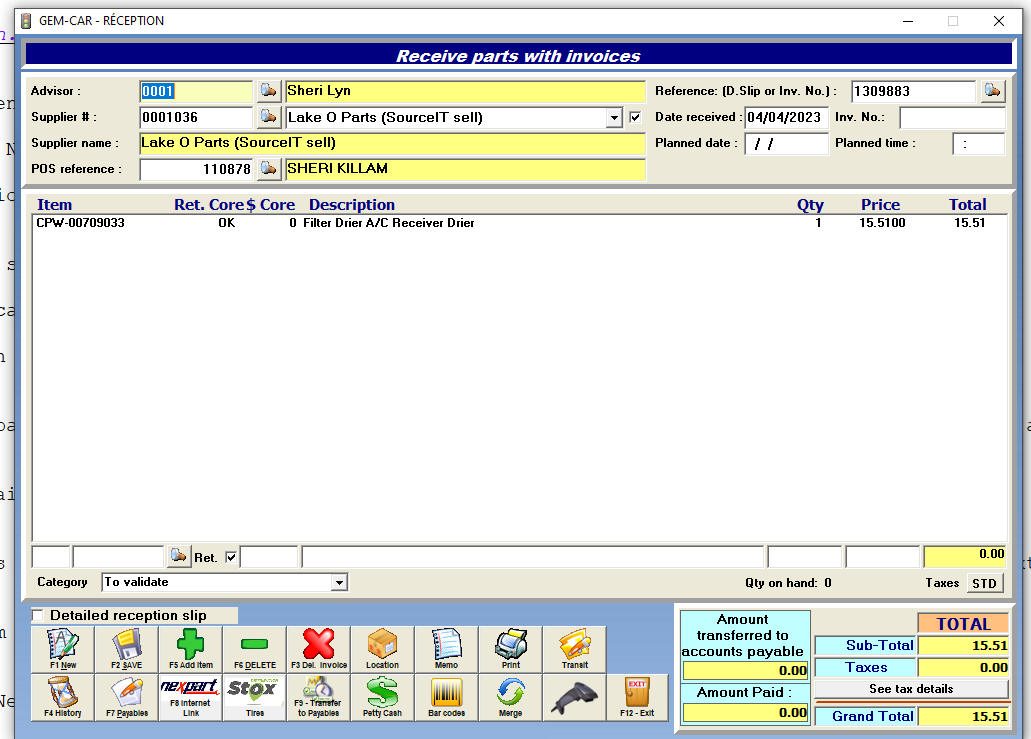Screen dimensions: 1031x739
Task: Toggle the checkbox beside supplier dropdown
Action: pyautogui.click(x=635, y=117)
